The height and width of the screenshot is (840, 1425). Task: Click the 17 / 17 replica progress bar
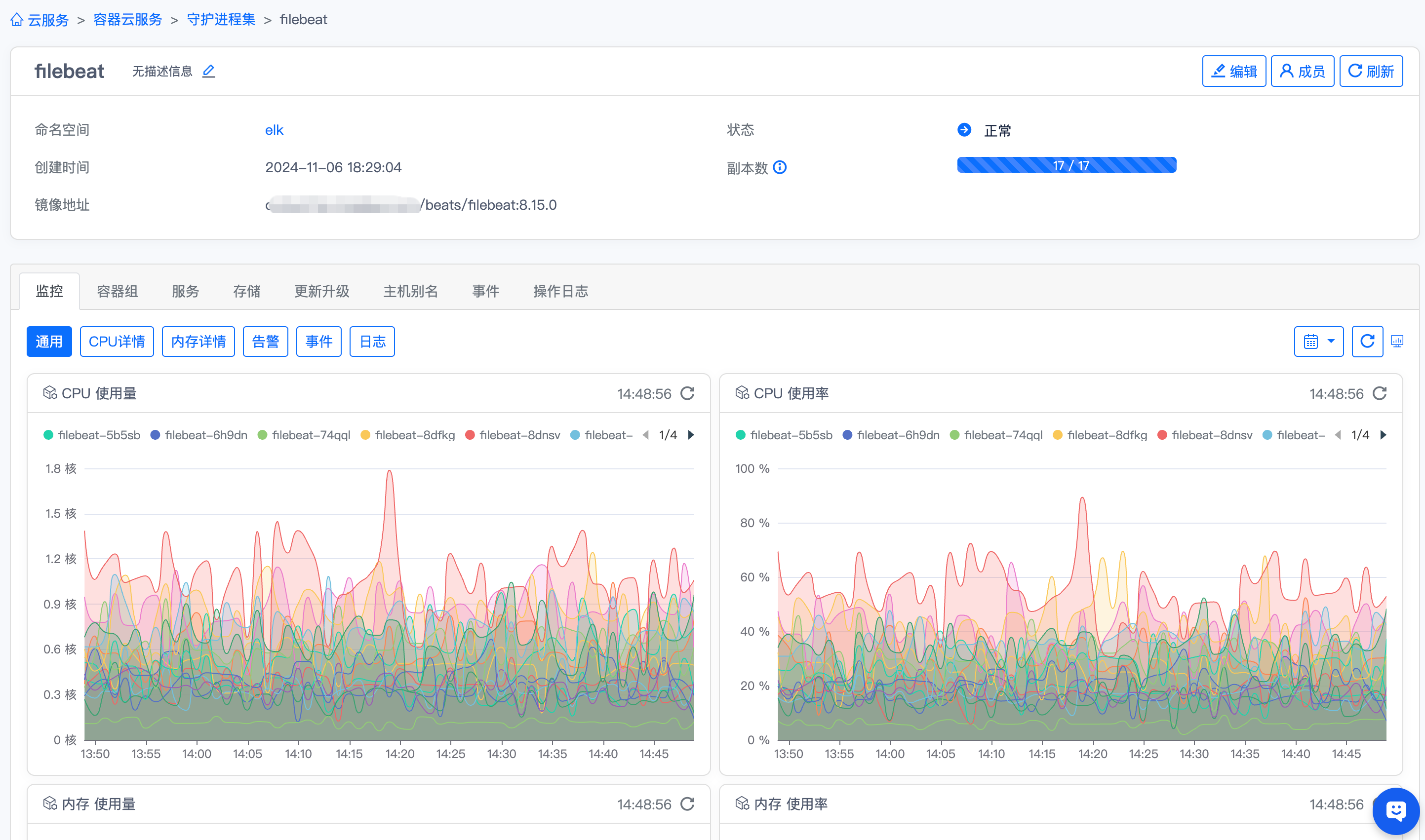1066,165
